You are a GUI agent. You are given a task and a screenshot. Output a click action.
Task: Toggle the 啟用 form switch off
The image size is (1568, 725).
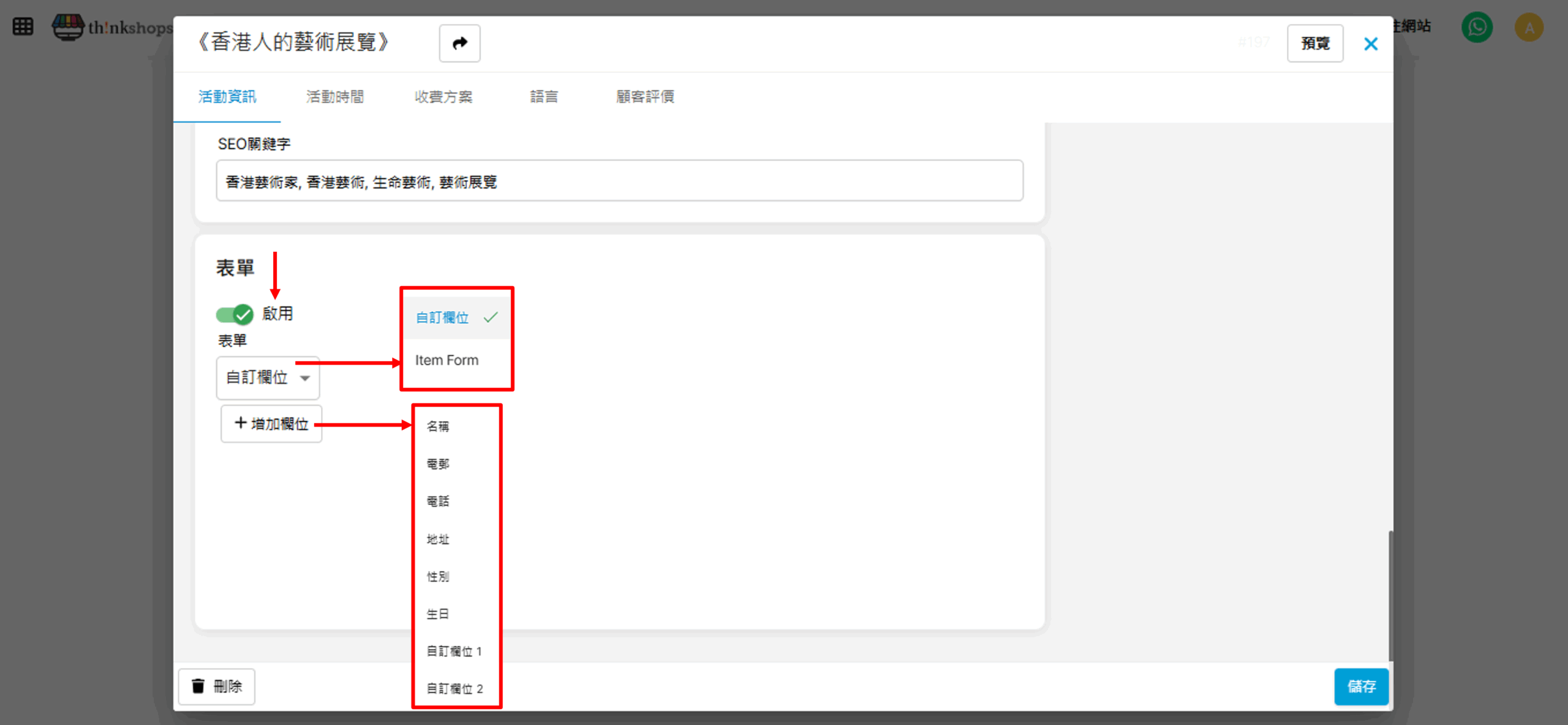(235, 314)
